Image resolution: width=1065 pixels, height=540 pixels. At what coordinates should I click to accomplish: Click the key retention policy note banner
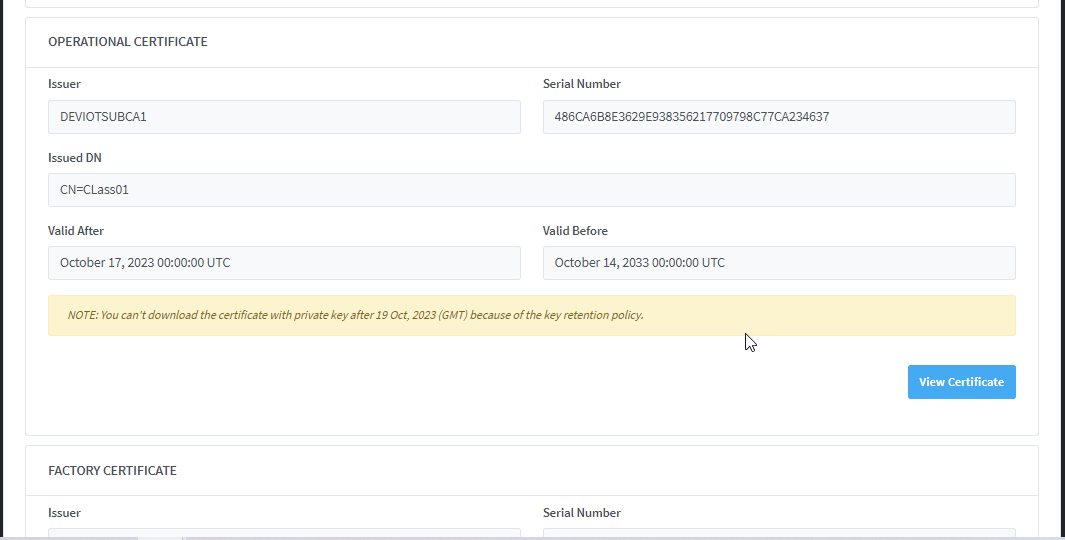tap(531, 315)
